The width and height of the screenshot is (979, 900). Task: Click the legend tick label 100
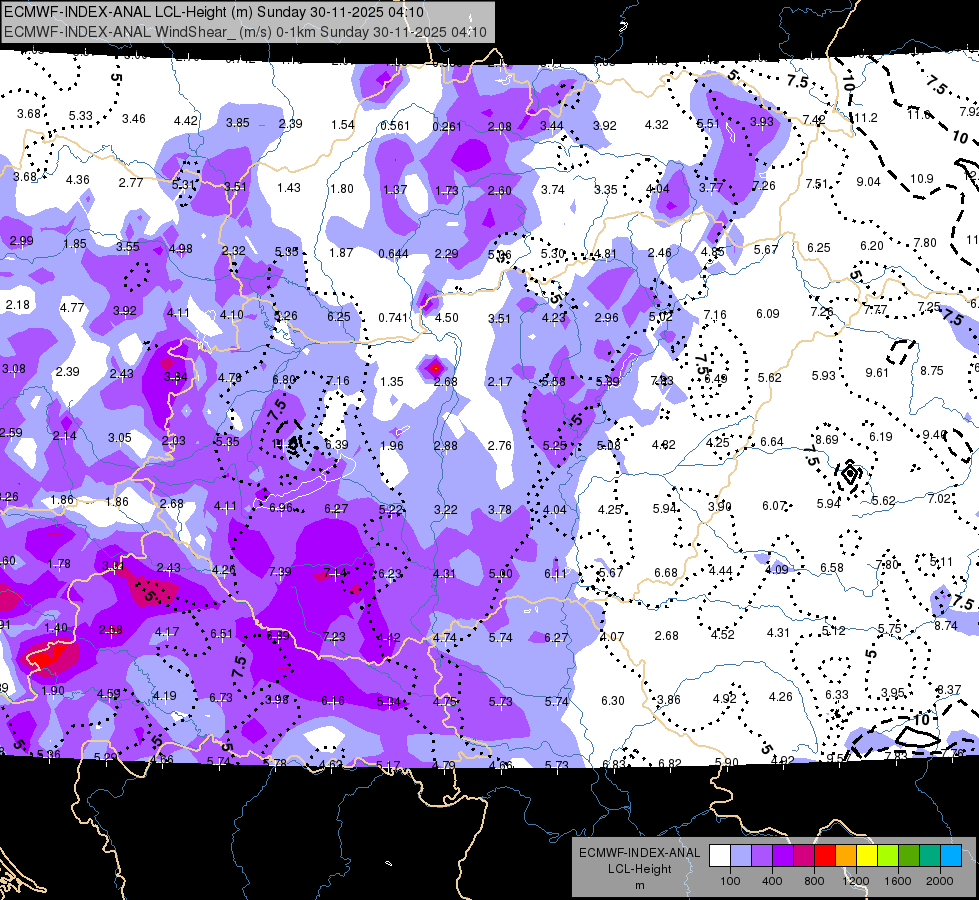730,881
